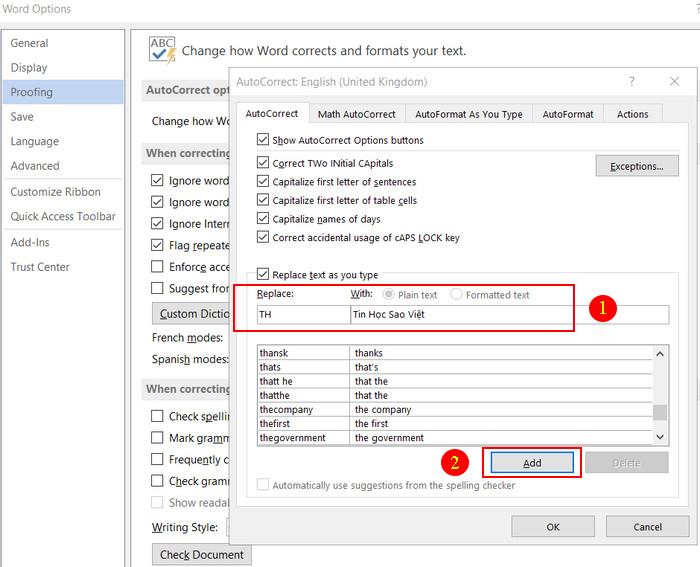The height and width of the screenshot is (567, 700).
Task: Click Custom Dictionaries button in Word Options
Action: pyautogui.click(x=191, y=314)
